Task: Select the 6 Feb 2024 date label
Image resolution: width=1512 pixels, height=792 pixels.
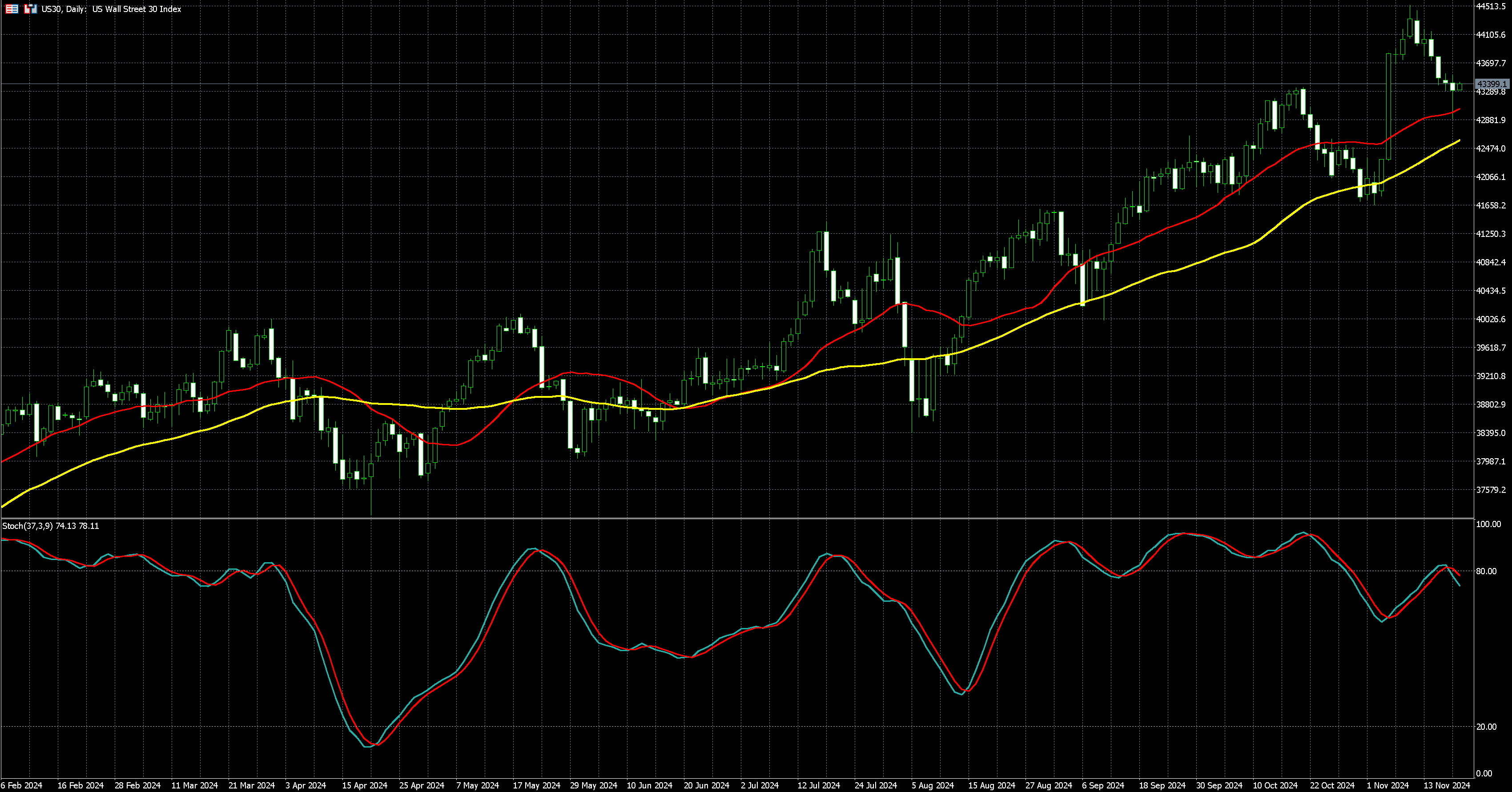Action: (x=22, y=785)
